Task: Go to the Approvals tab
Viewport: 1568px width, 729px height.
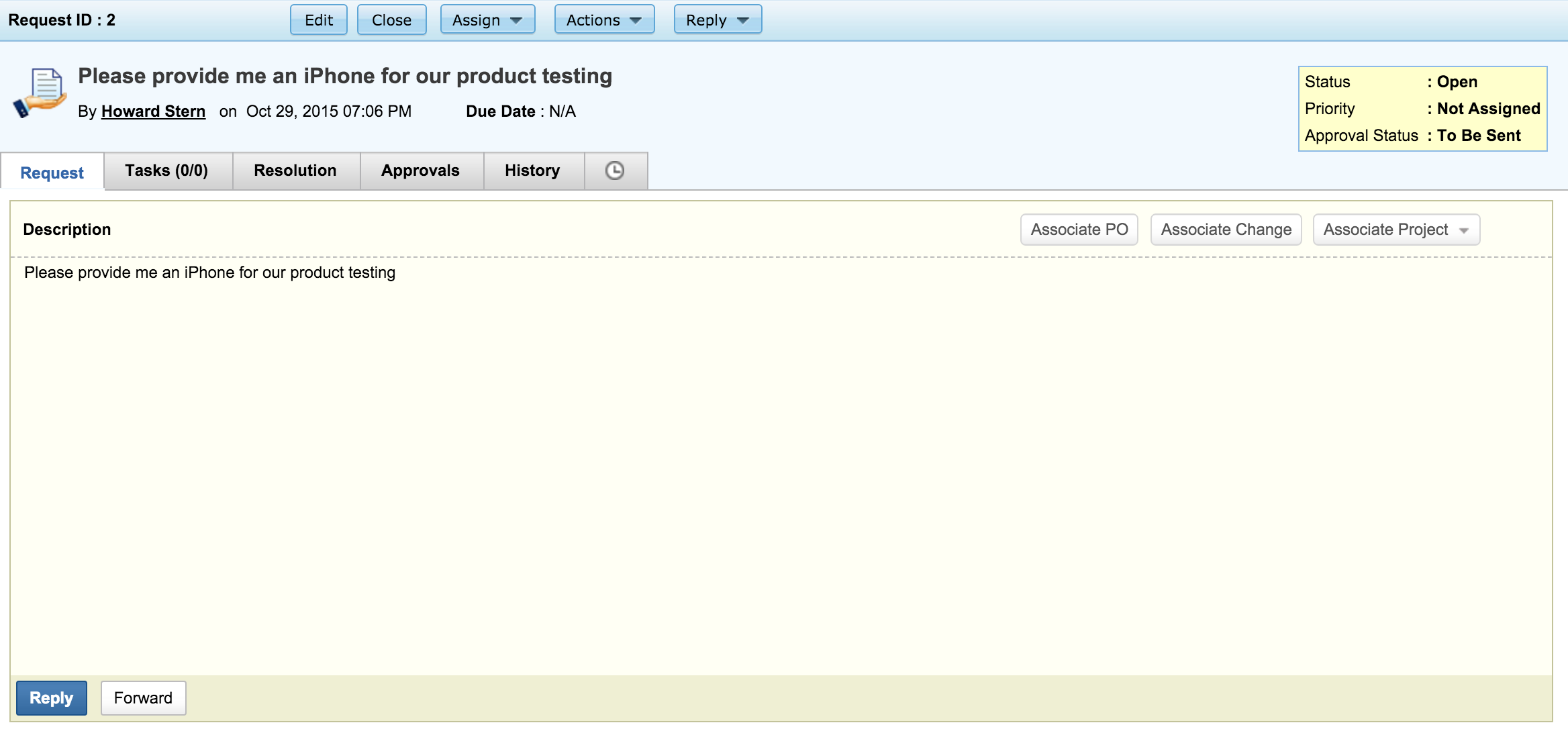Action: 420,171
